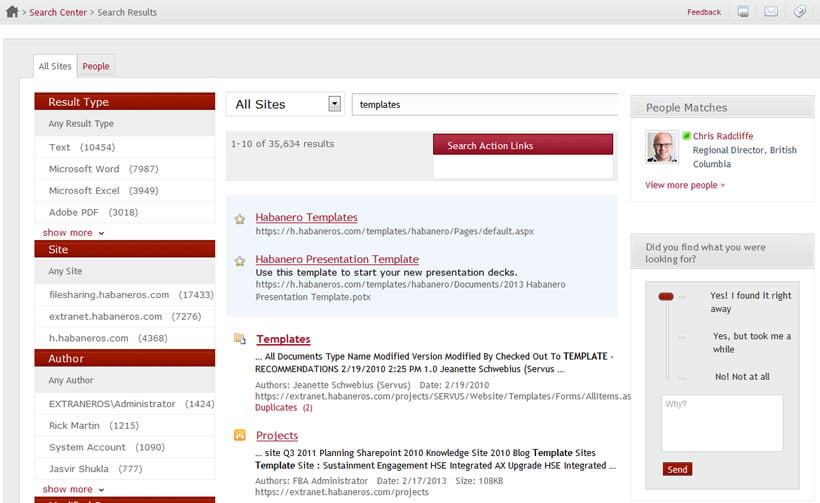
Task: Click orange site icon next to Projects
Action: click(x=240, y=435)
